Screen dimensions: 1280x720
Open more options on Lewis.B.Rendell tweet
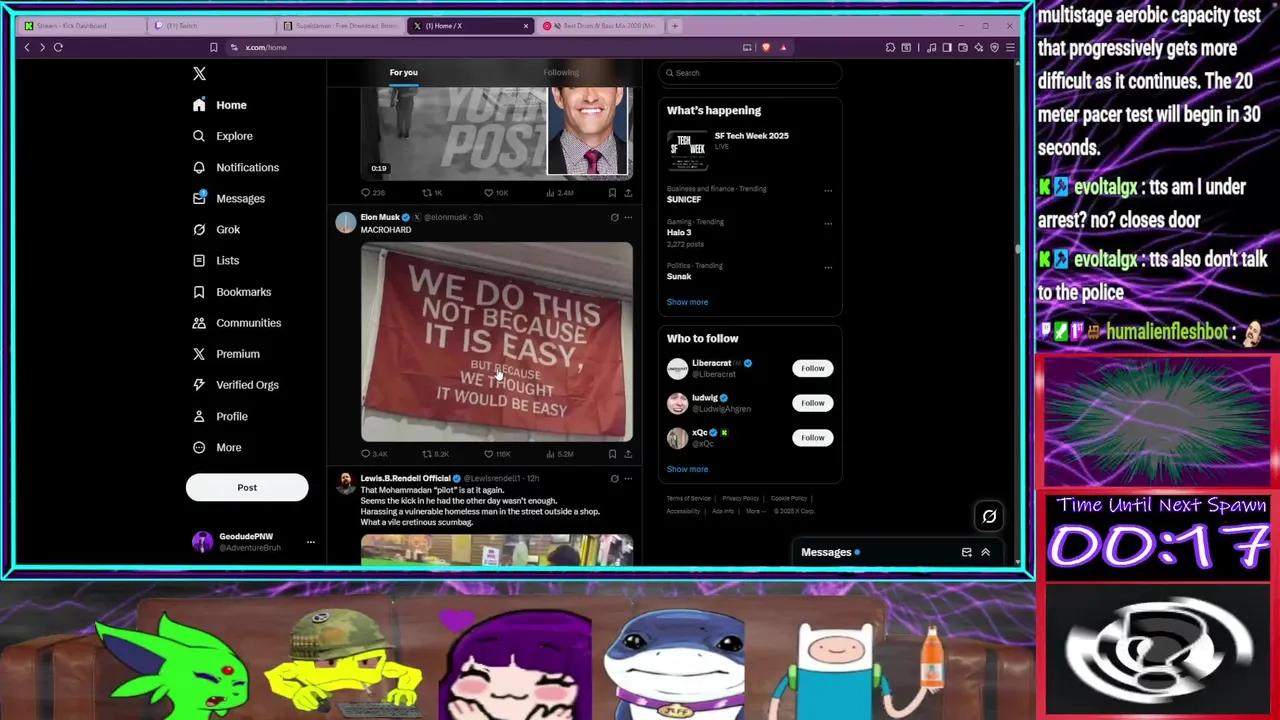click(x=628, y=478)
